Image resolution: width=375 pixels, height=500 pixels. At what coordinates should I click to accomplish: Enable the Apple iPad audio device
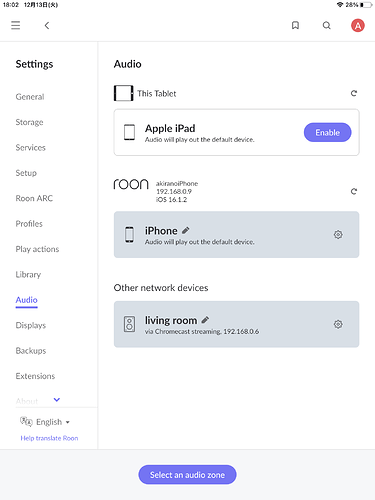327,132
